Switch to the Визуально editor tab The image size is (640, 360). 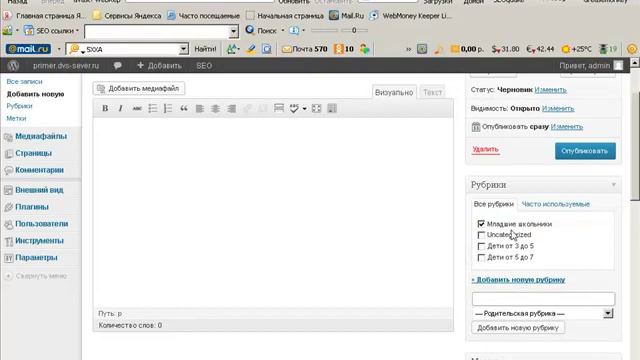[x=394, y=92]
